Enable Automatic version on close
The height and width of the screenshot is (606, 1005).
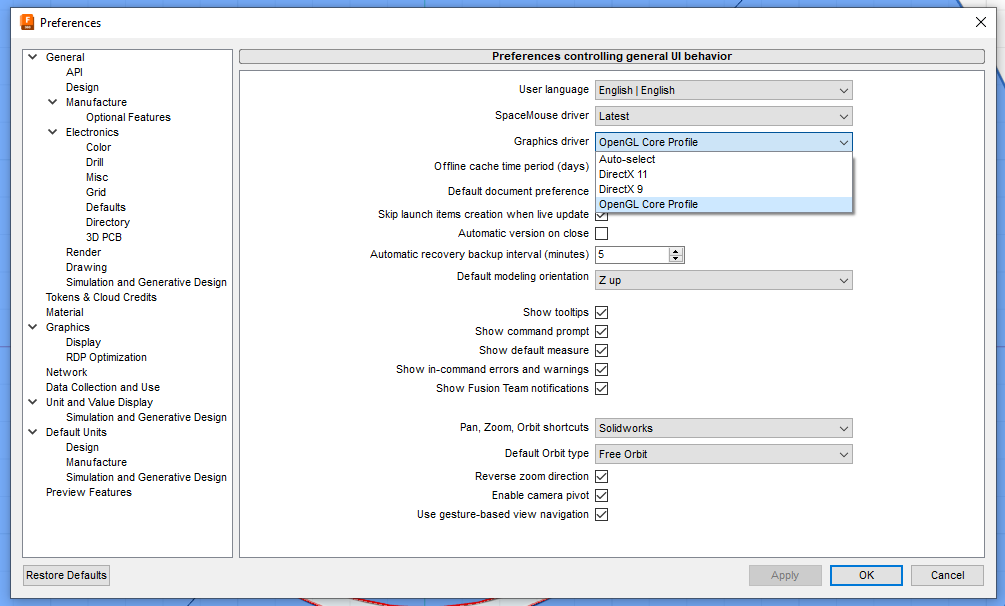coord(601,232)
